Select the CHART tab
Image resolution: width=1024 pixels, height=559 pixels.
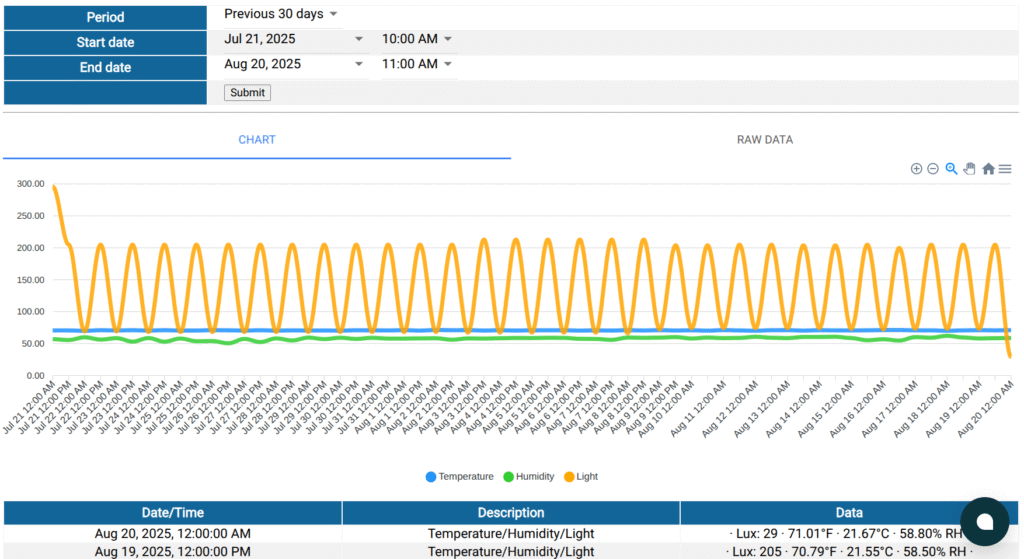pos(257,140)
